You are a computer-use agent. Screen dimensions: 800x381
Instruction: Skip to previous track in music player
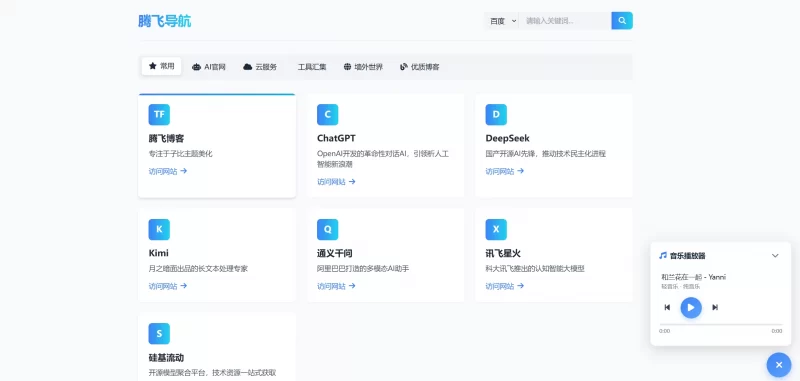667,307
